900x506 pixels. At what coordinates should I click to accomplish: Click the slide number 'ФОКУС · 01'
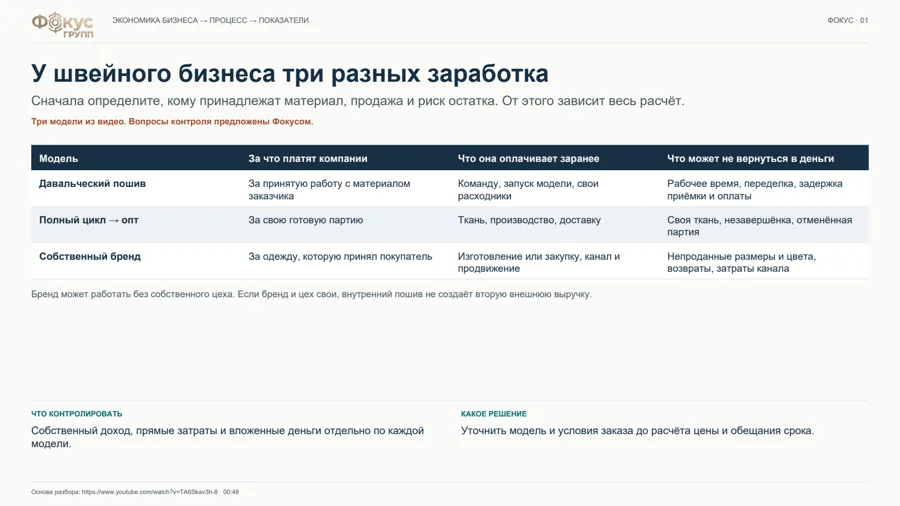(847, 20)
